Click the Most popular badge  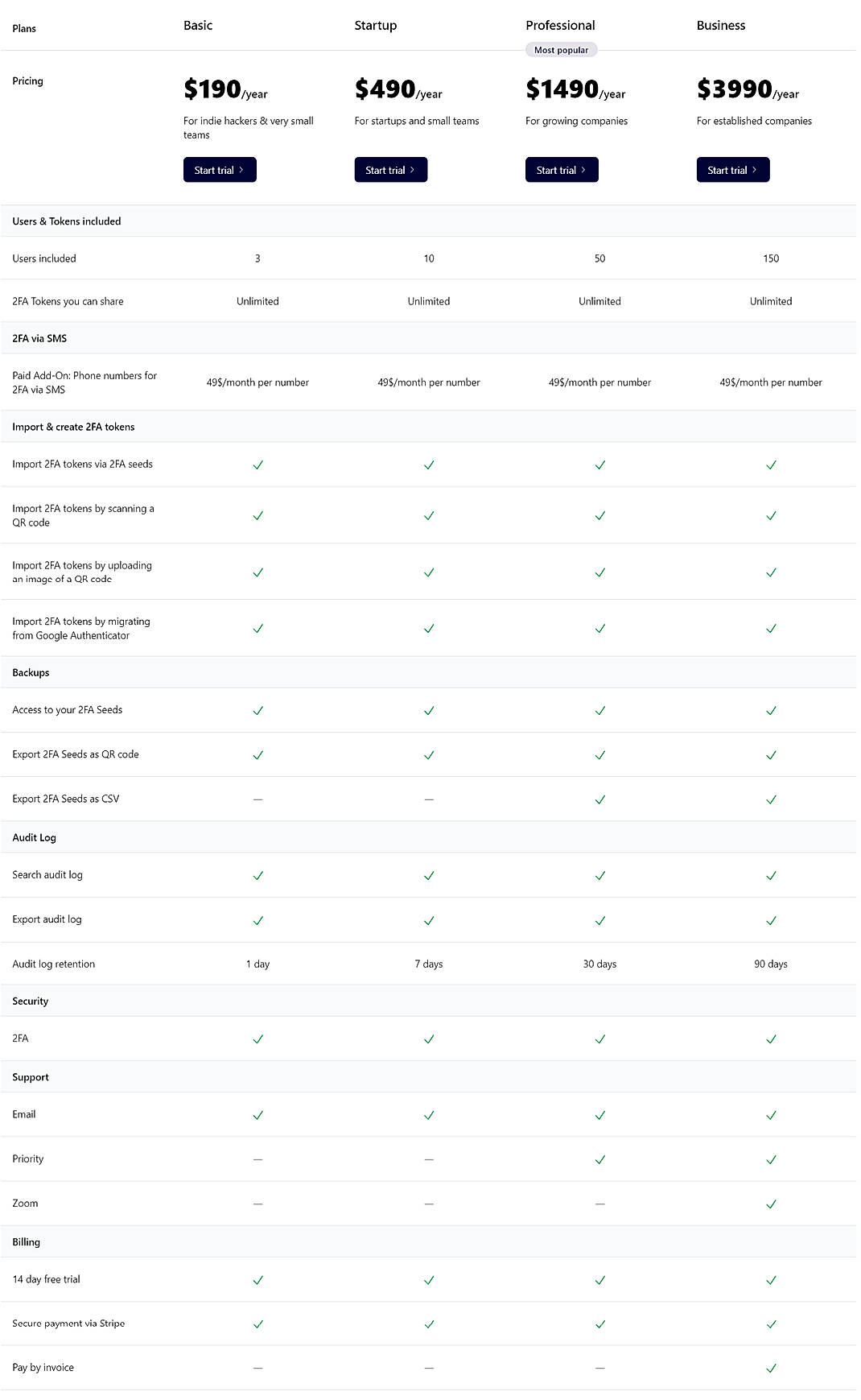point(562,49)
